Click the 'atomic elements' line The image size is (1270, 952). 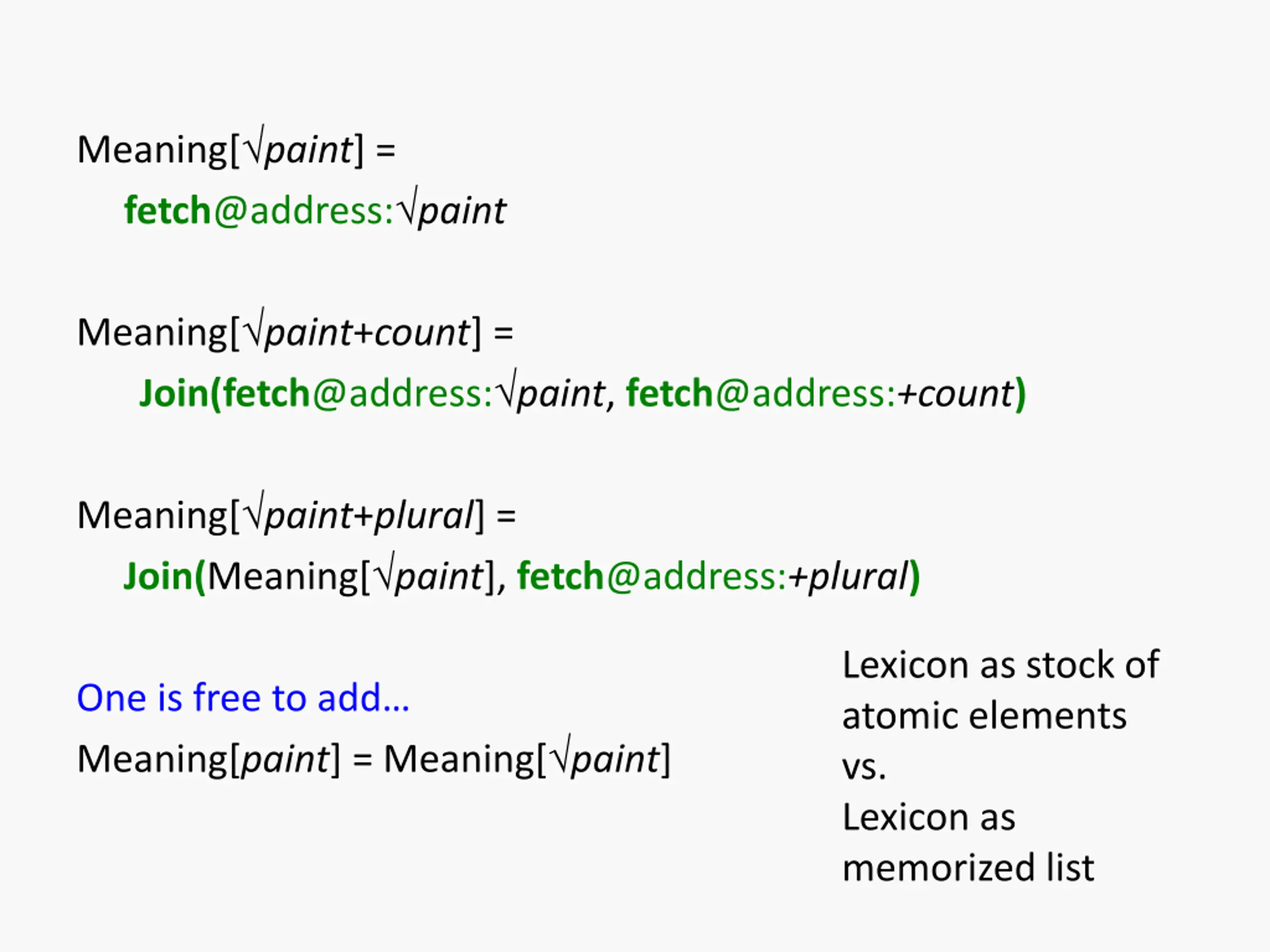tap(984, 715)
